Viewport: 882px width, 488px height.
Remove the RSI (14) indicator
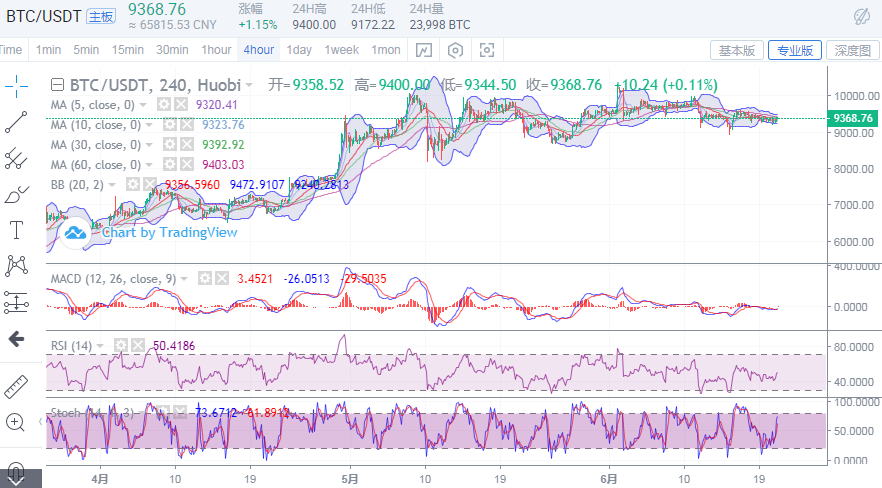tap(138, 345)
